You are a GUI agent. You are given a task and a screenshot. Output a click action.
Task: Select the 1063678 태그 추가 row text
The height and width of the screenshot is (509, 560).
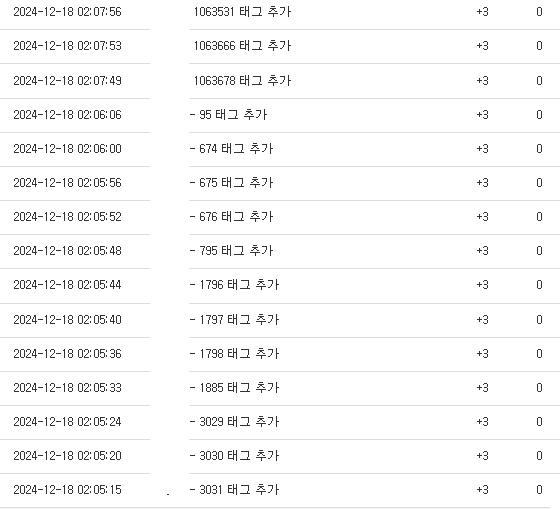[242, 81]
